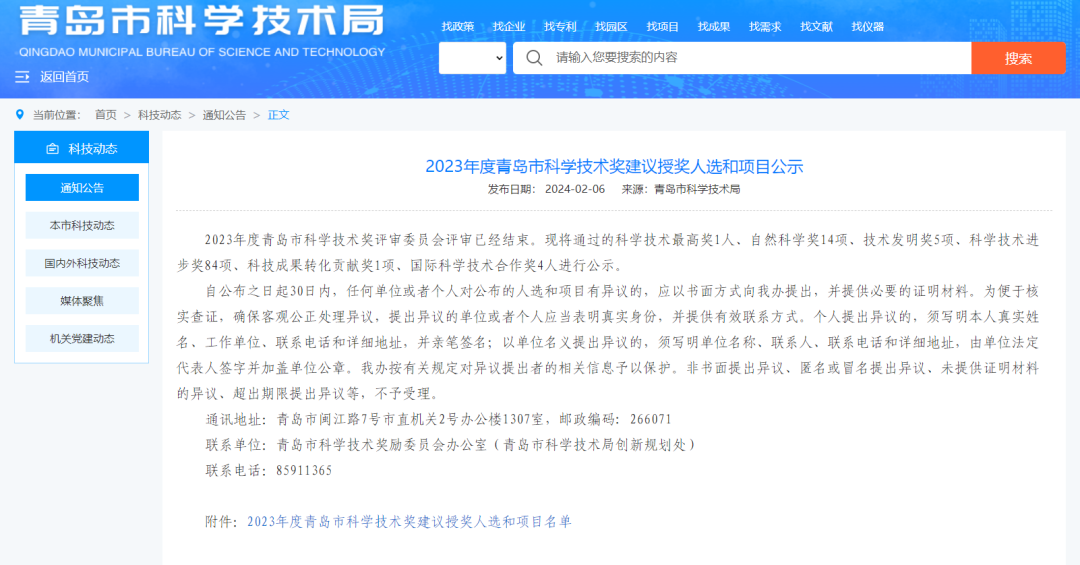Open attachment 2023年度青岛市科学技术奖建议授奖人选和项目名单

(x=409, y=522)
